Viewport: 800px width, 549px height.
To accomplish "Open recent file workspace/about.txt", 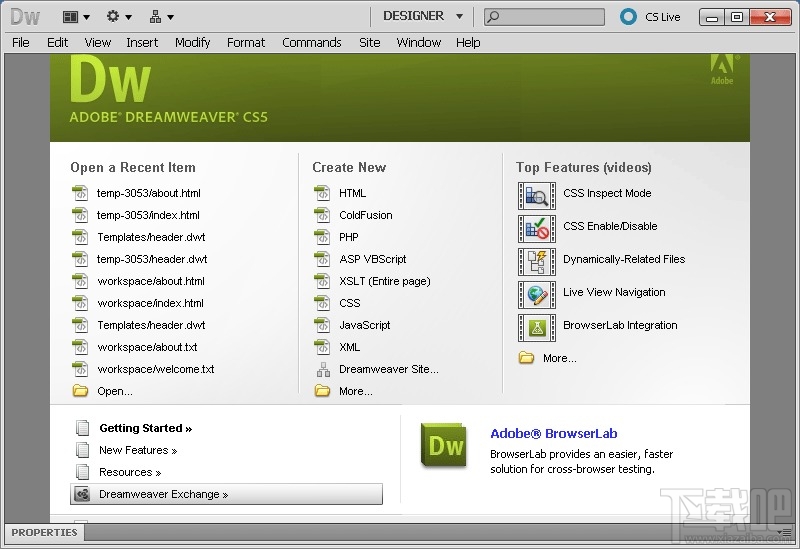I will click(147, 347).
